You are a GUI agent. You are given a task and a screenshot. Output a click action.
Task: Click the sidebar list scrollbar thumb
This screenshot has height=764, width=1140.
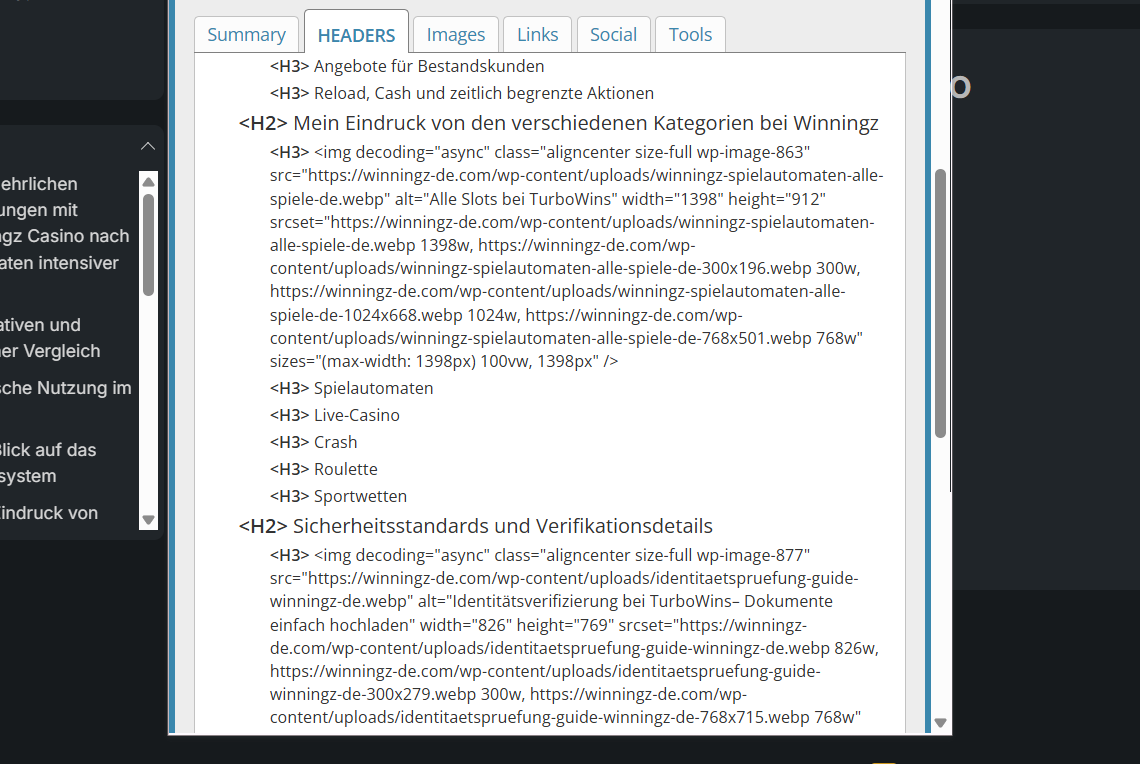148,245
